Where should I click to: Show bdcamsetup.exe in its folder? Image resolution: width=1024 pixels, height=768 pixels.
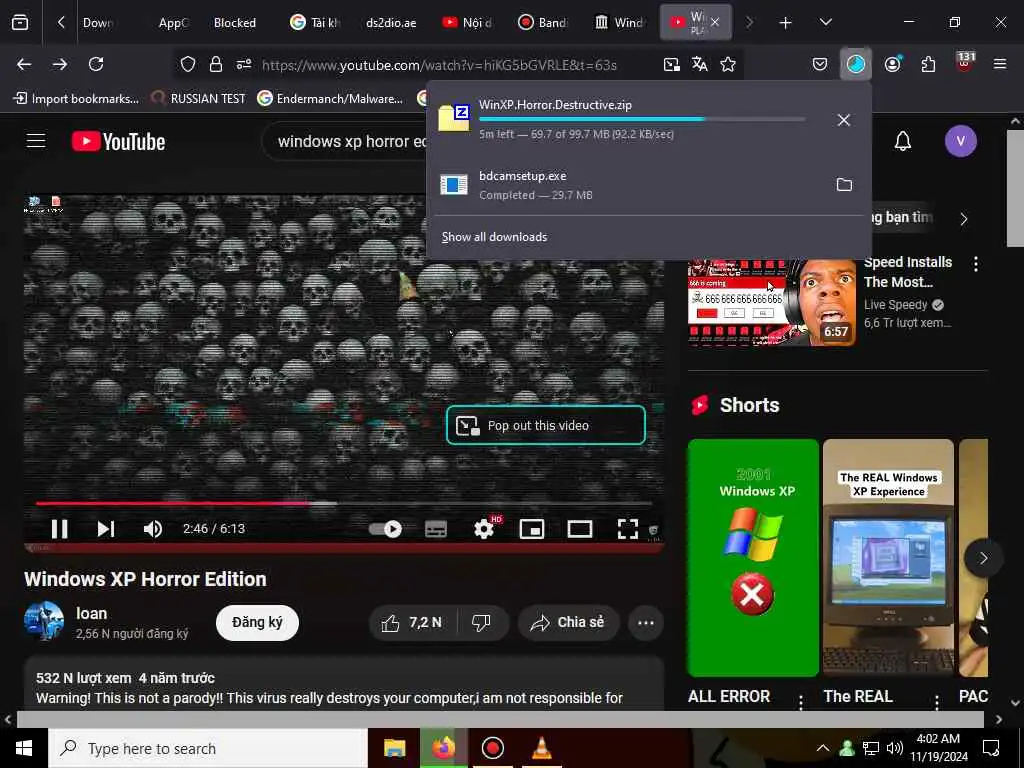tap(844, 185)
